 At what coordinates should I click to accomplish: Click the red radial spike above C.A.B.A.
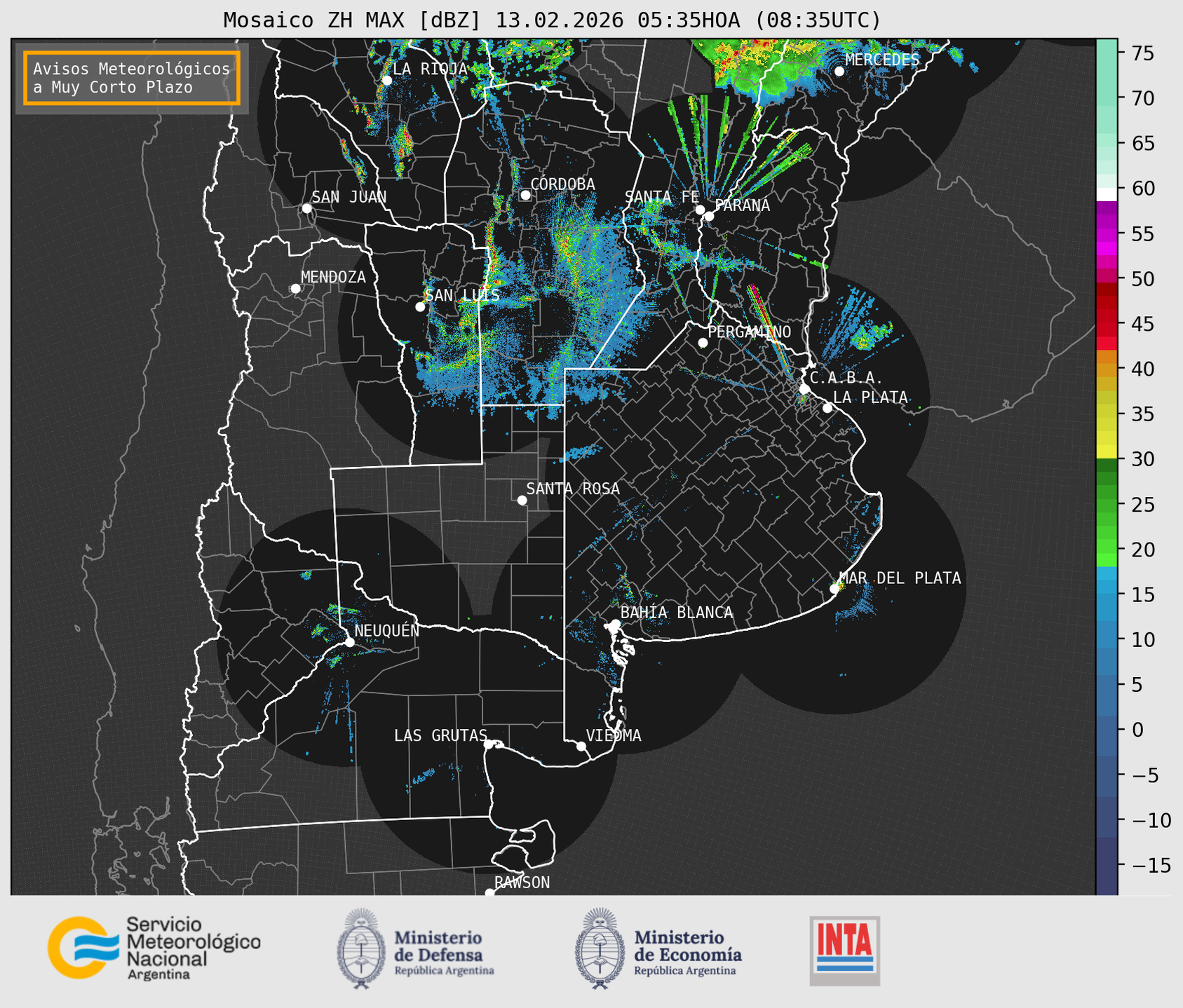[771, 327]
